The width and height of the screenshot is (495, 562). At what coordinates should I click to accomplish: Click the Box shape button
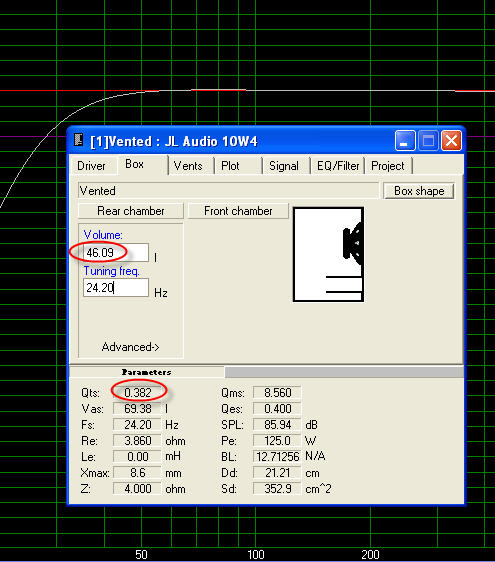click(x=419, y=191)
